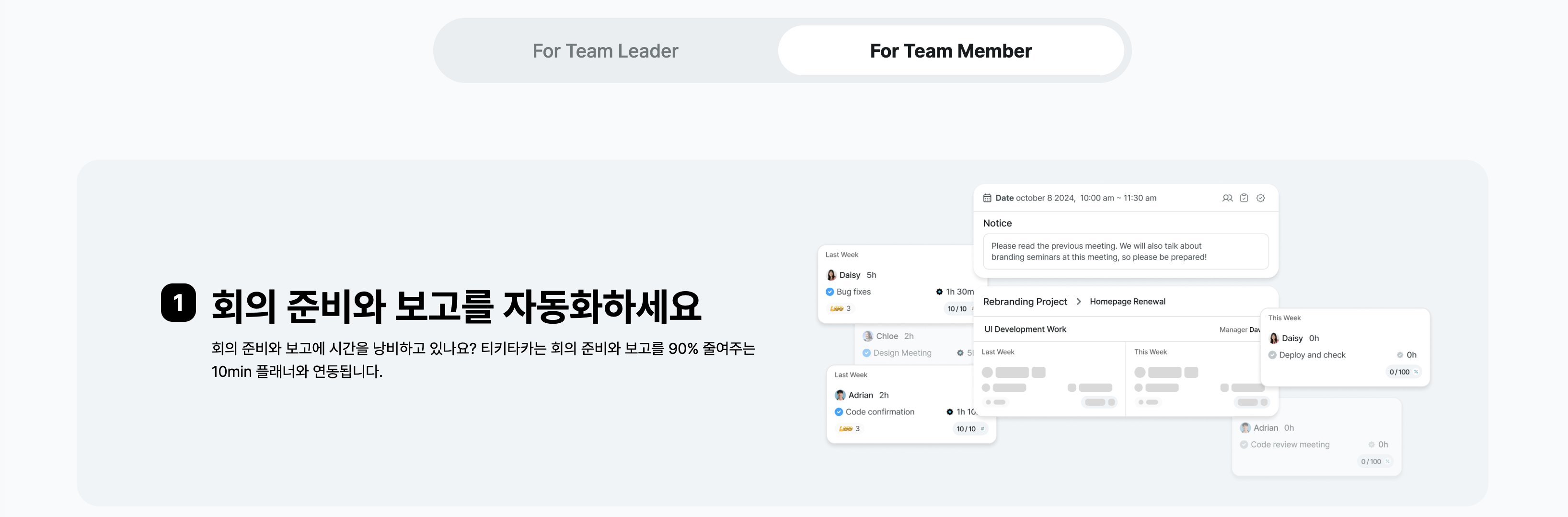This screenshot has width=1568, height=517.
Task: Toggle the Bug fixes checkmark
Action: 830,292
